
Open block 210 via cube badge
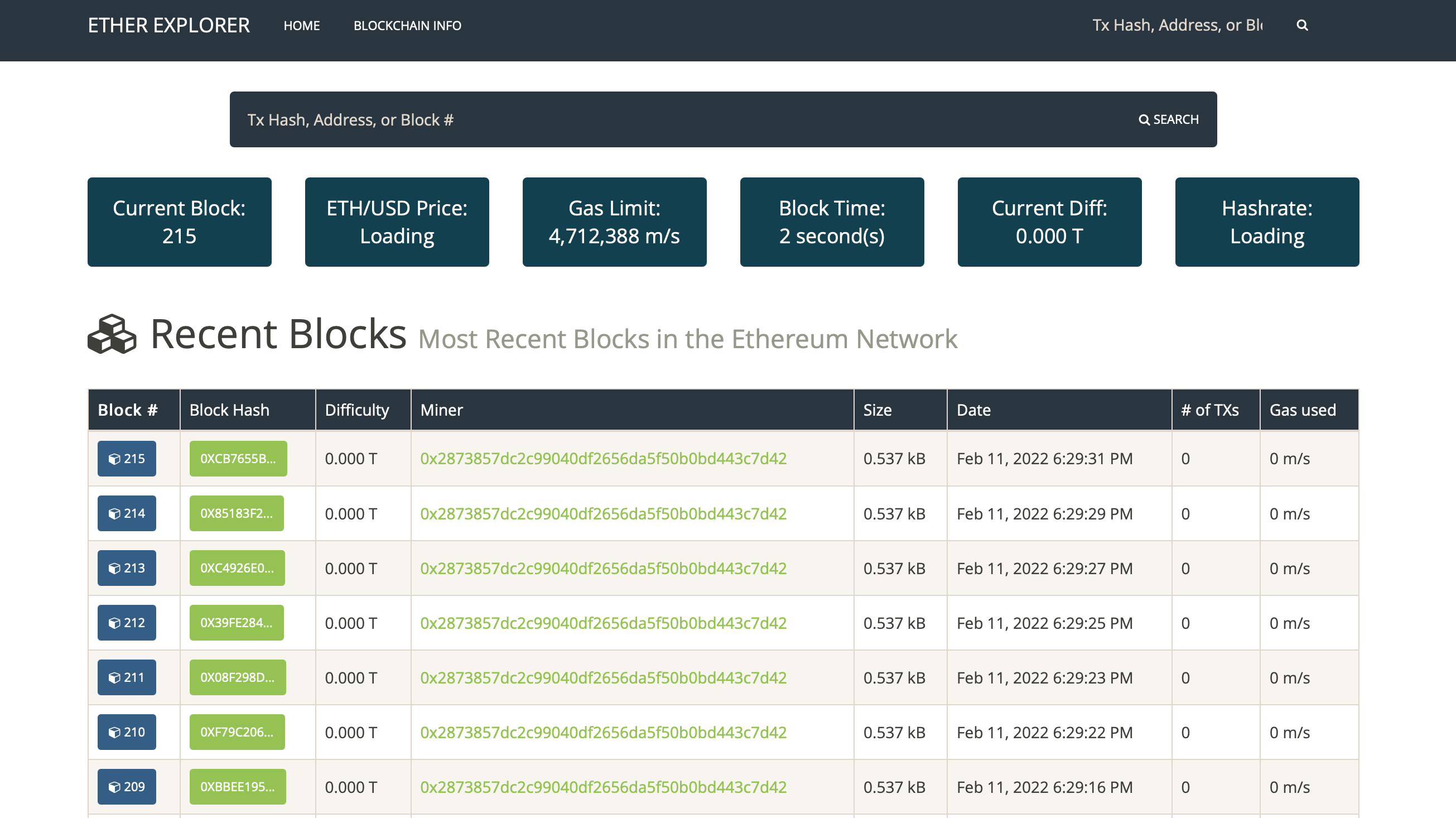127,732
